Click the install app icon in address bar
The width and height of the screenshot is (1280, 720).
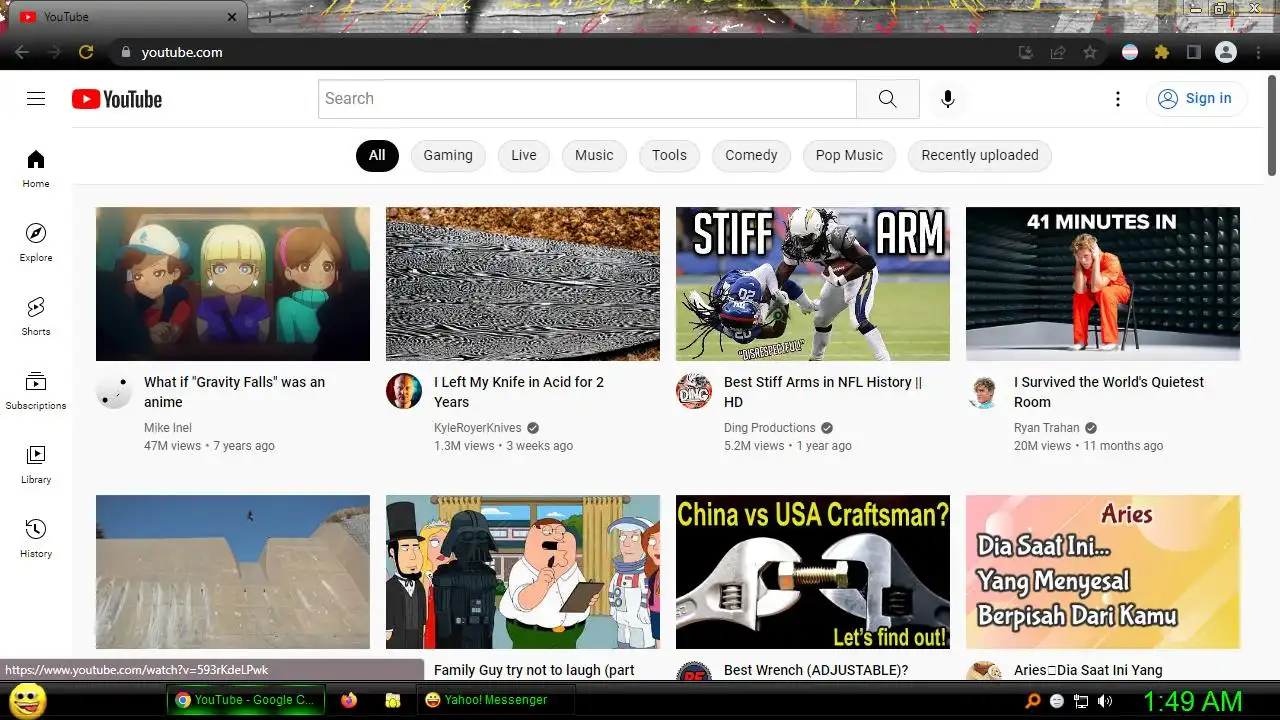pyautogui.click(x=1026, y=52)
